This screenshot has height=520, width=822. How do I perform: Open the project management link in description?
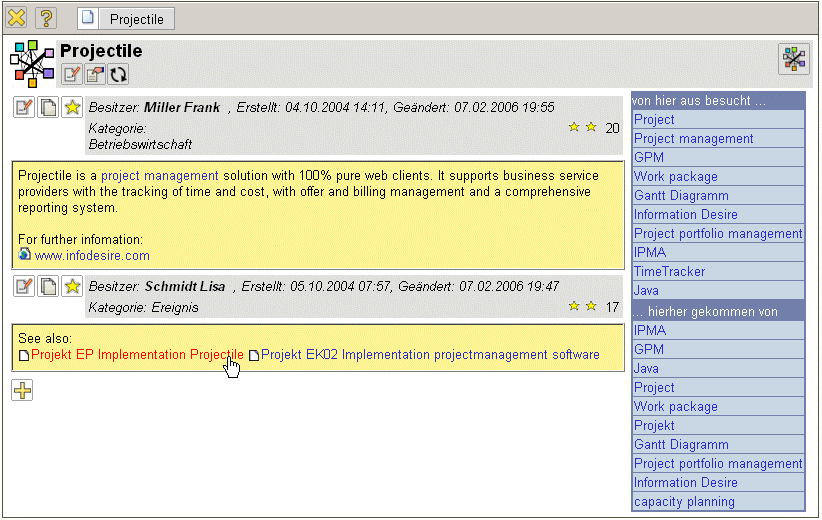point(159,176)
